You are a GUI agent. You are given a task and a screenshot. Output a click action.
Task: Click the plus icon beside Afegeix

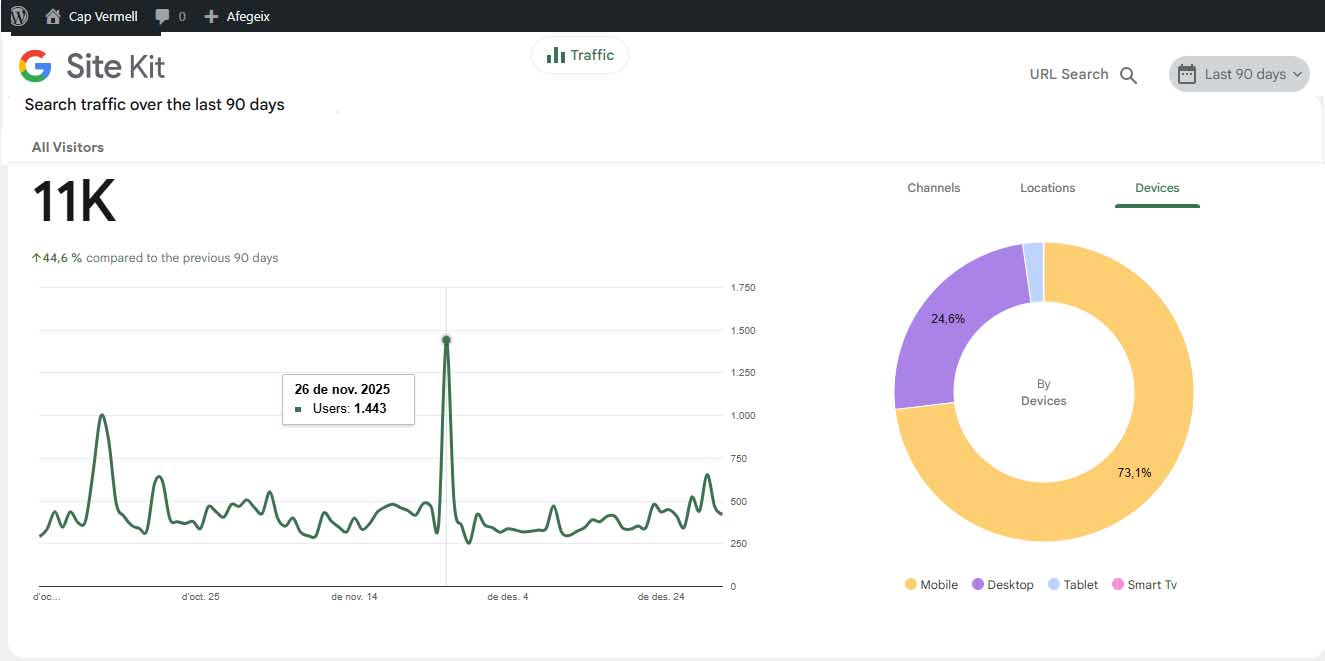point(211,16)
